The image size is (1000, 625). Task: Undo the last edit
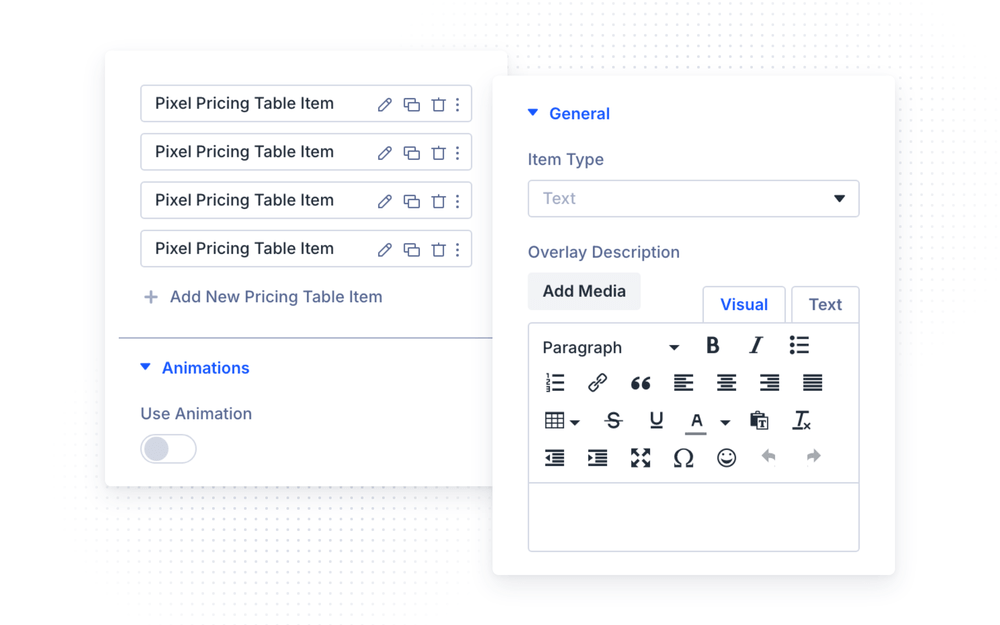(769, 456)
